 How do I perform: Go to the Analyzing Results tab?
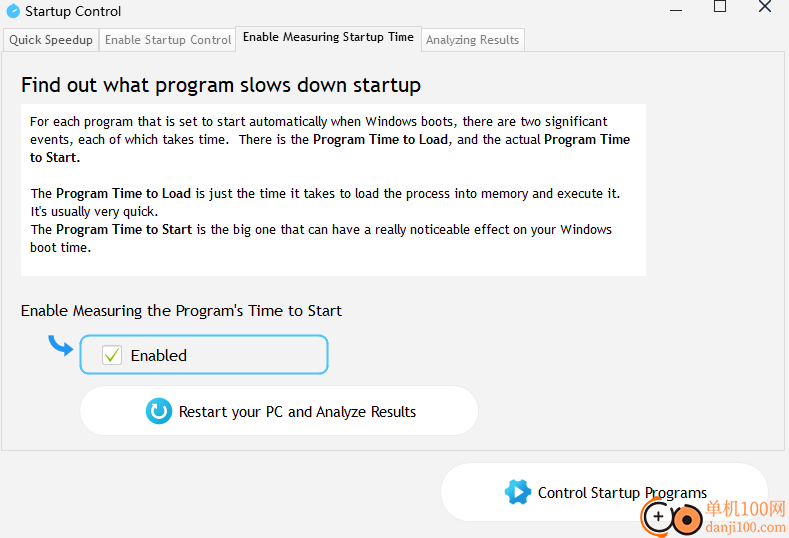tap(472, 40)
